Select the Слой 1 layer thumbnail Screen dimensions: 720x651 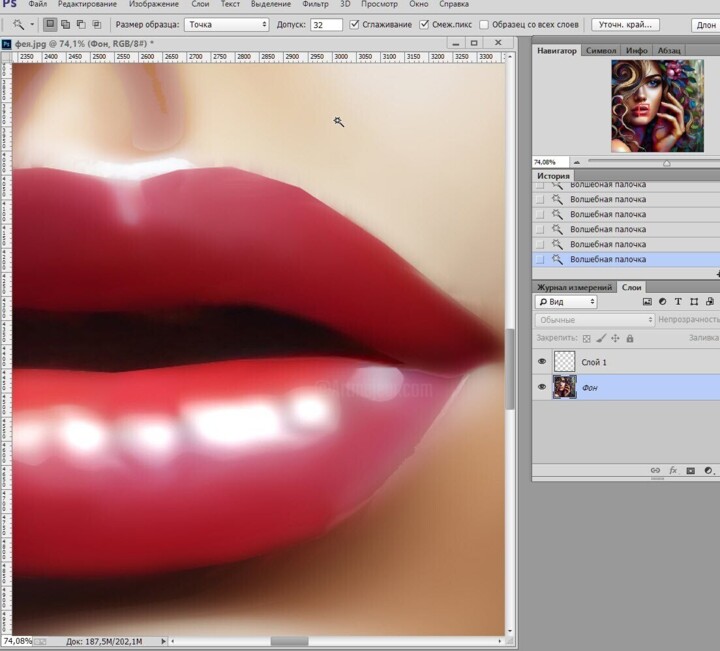pos(564,361)
